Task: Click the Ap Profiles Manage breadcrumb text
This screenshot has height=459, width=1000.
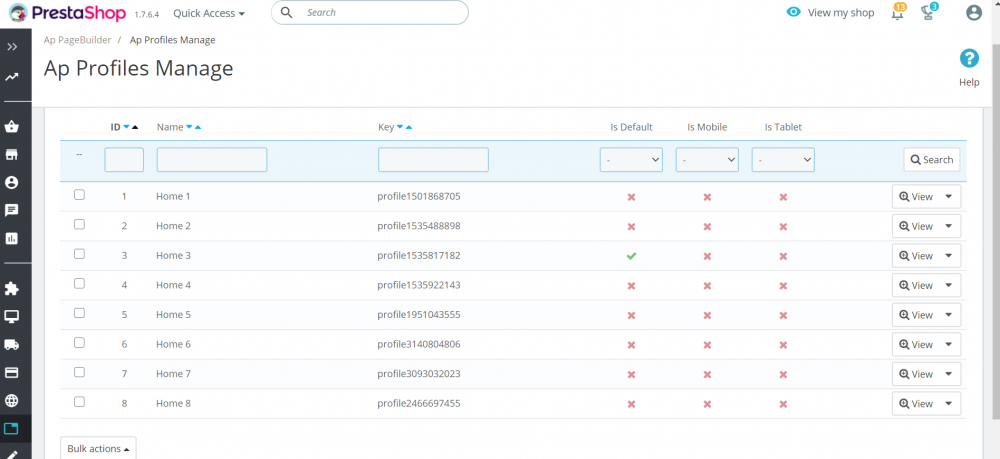Action: click(x=173, y=40)
